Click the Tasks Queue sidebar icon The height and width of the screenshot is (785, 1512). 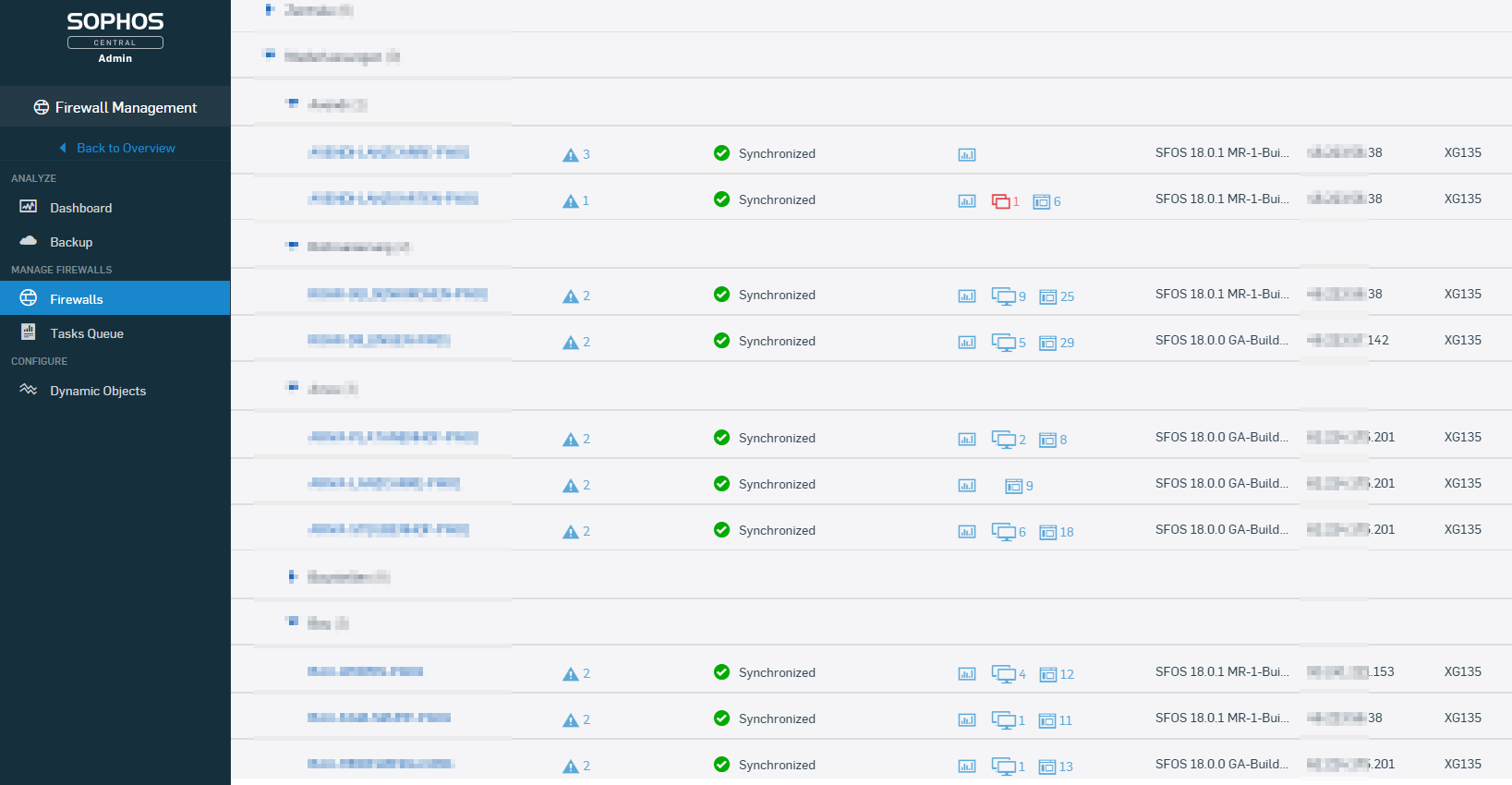(x=29, y=332)
